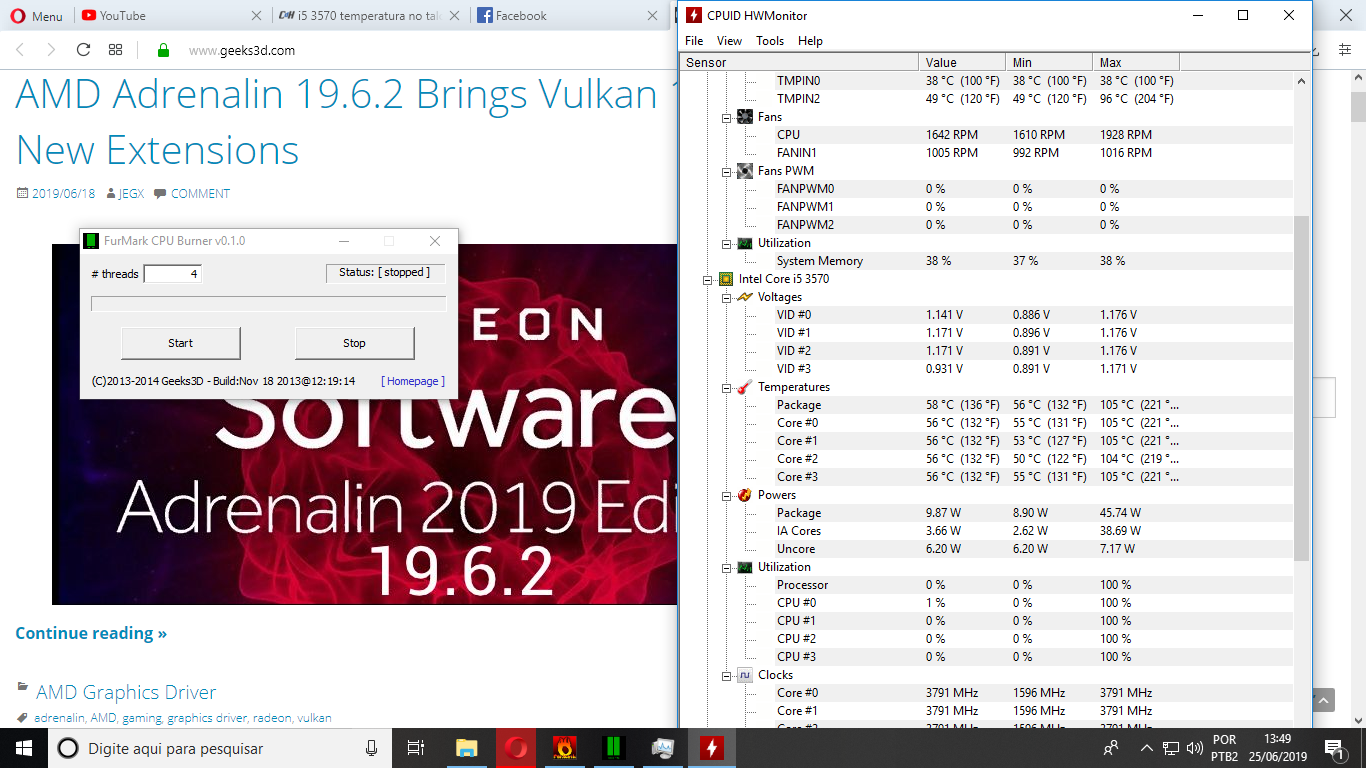Open File Explorer from the taskbar
Image resolution: width=1366 pixels, height=768 pixels.
click(467, 748)
